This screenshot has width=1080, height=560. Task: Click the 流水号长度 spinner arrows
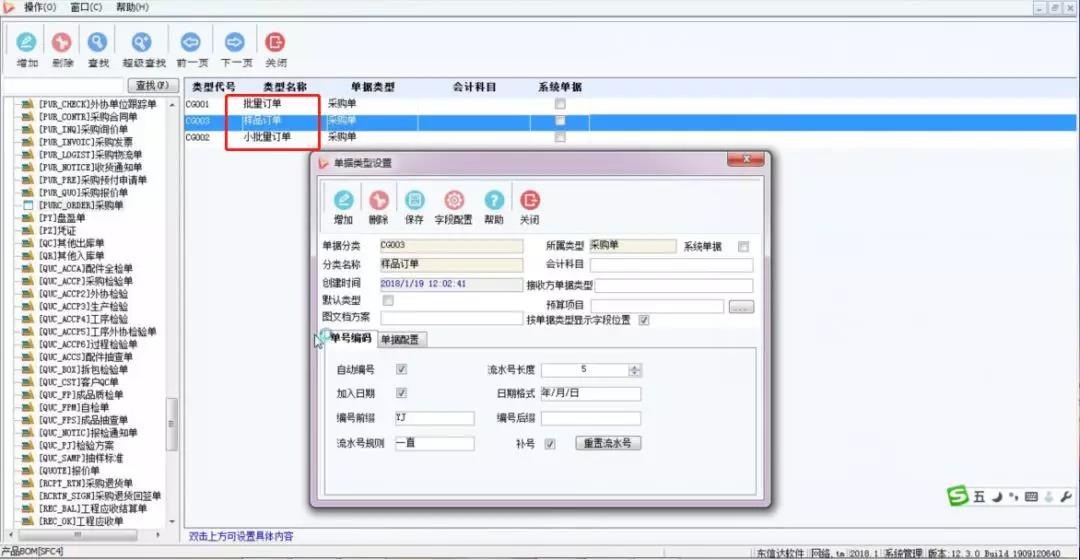(634, 370)
